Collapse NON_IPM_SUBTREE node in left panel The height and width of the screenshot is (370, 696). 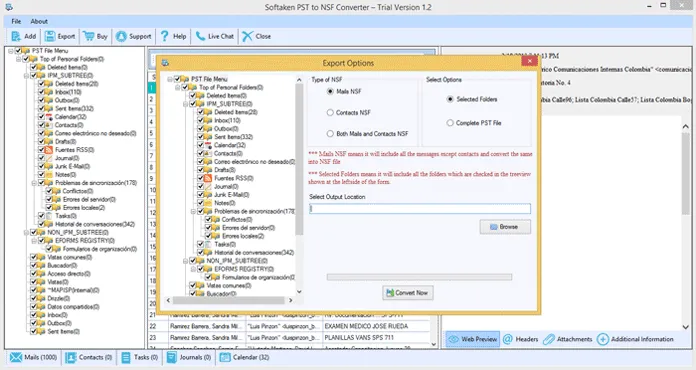point(26,232)
